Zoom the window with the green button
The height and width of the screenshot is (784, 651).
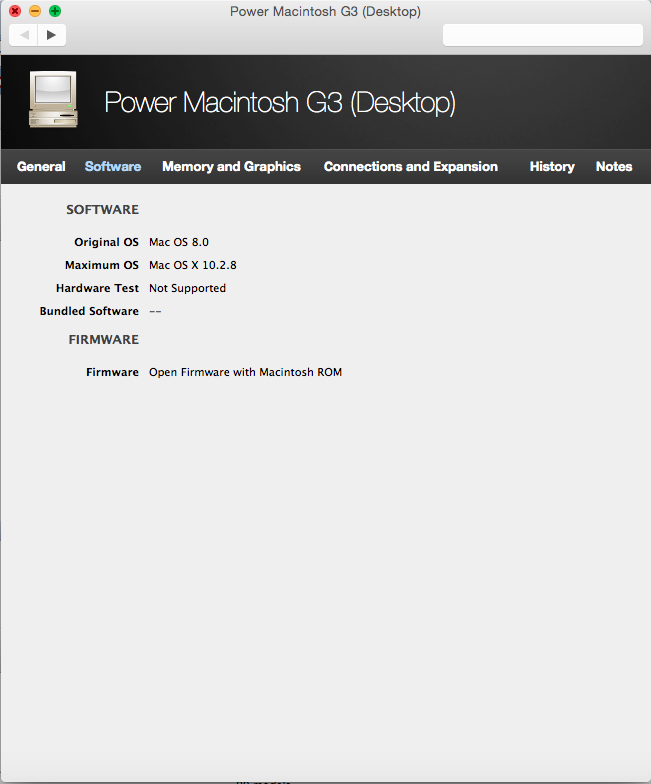point(55,10)
